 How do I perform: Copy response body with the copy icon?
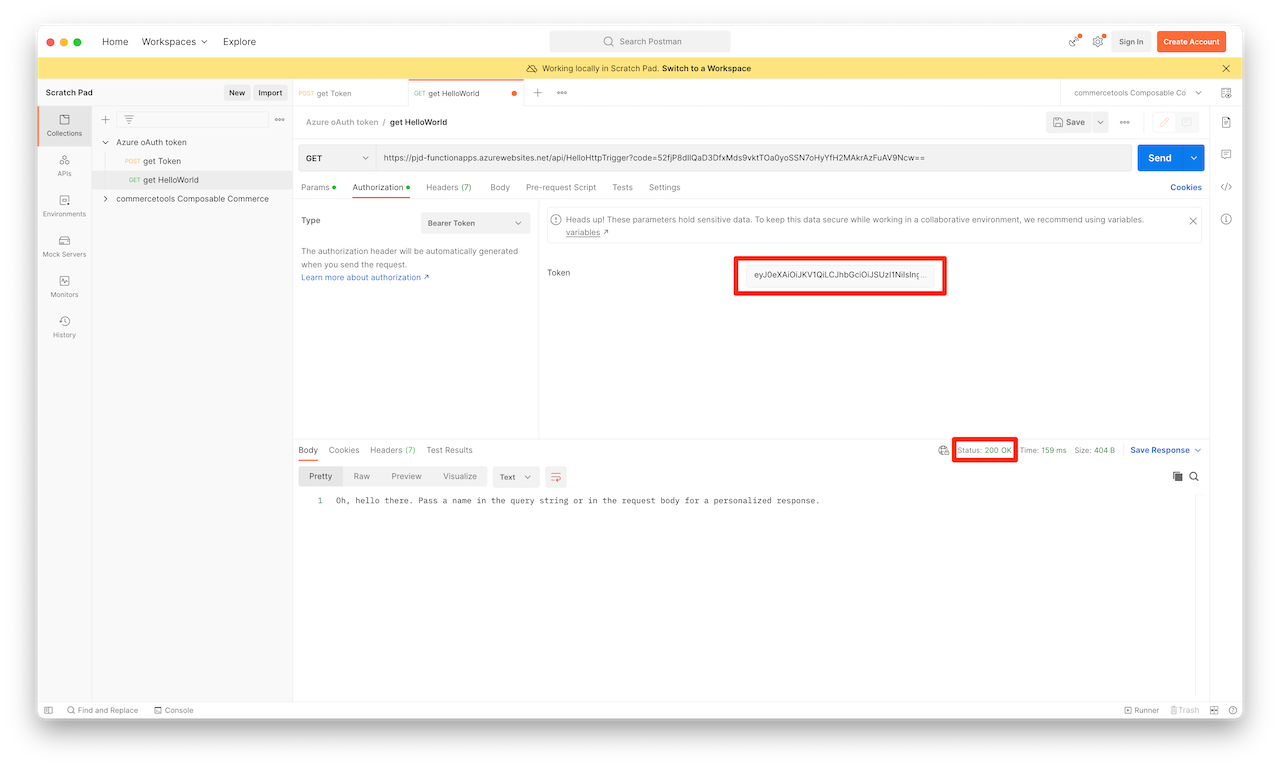click(x=1177, y=477)
